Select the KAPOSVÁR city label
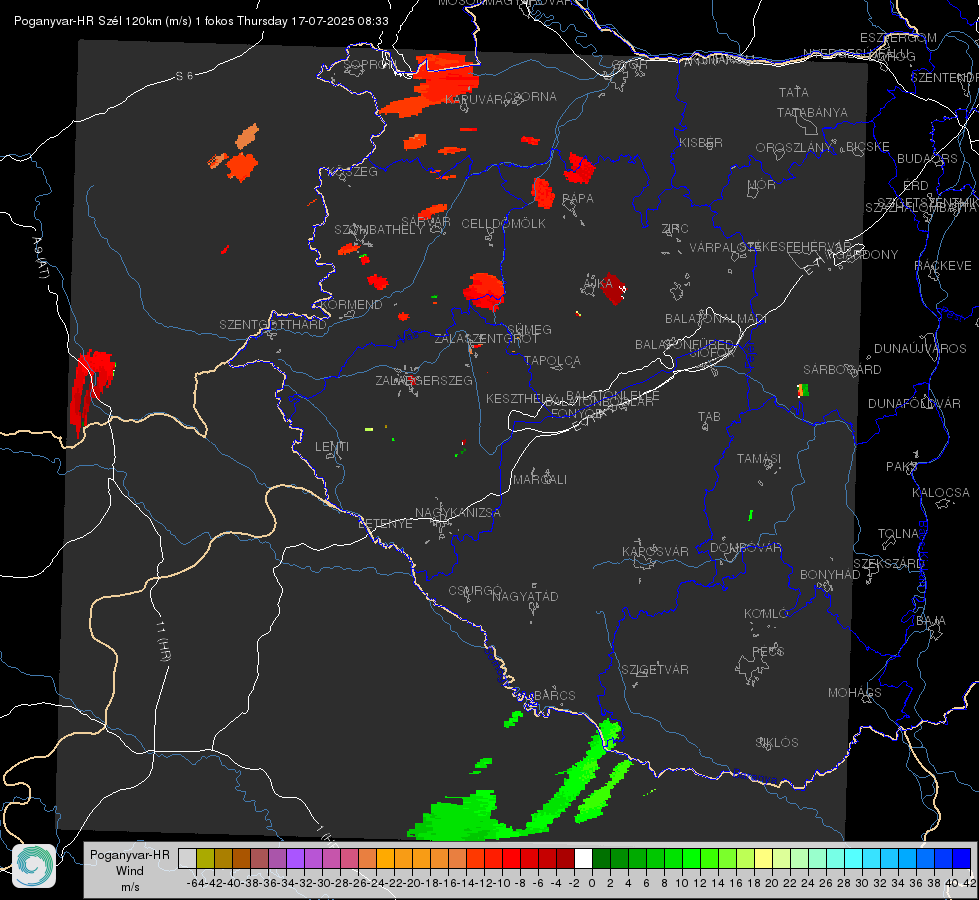Image resolution: width=979 pixels, height=900 pixels. click(x=655, y=551)
